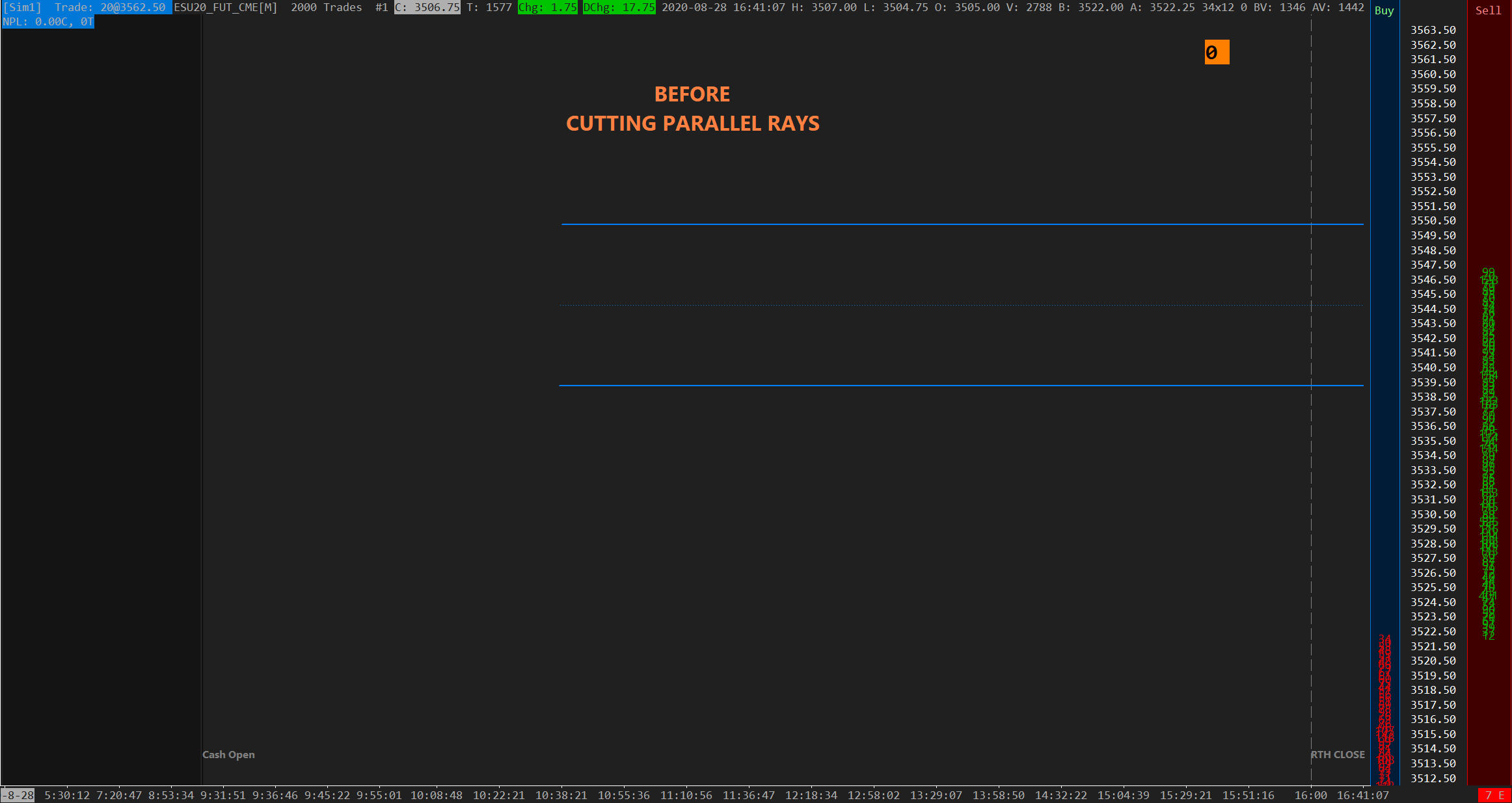This screenshot has width=1512, height=803.
Task: Click the 10:38:21 time on bottom axis
Action: click(561, 795)
